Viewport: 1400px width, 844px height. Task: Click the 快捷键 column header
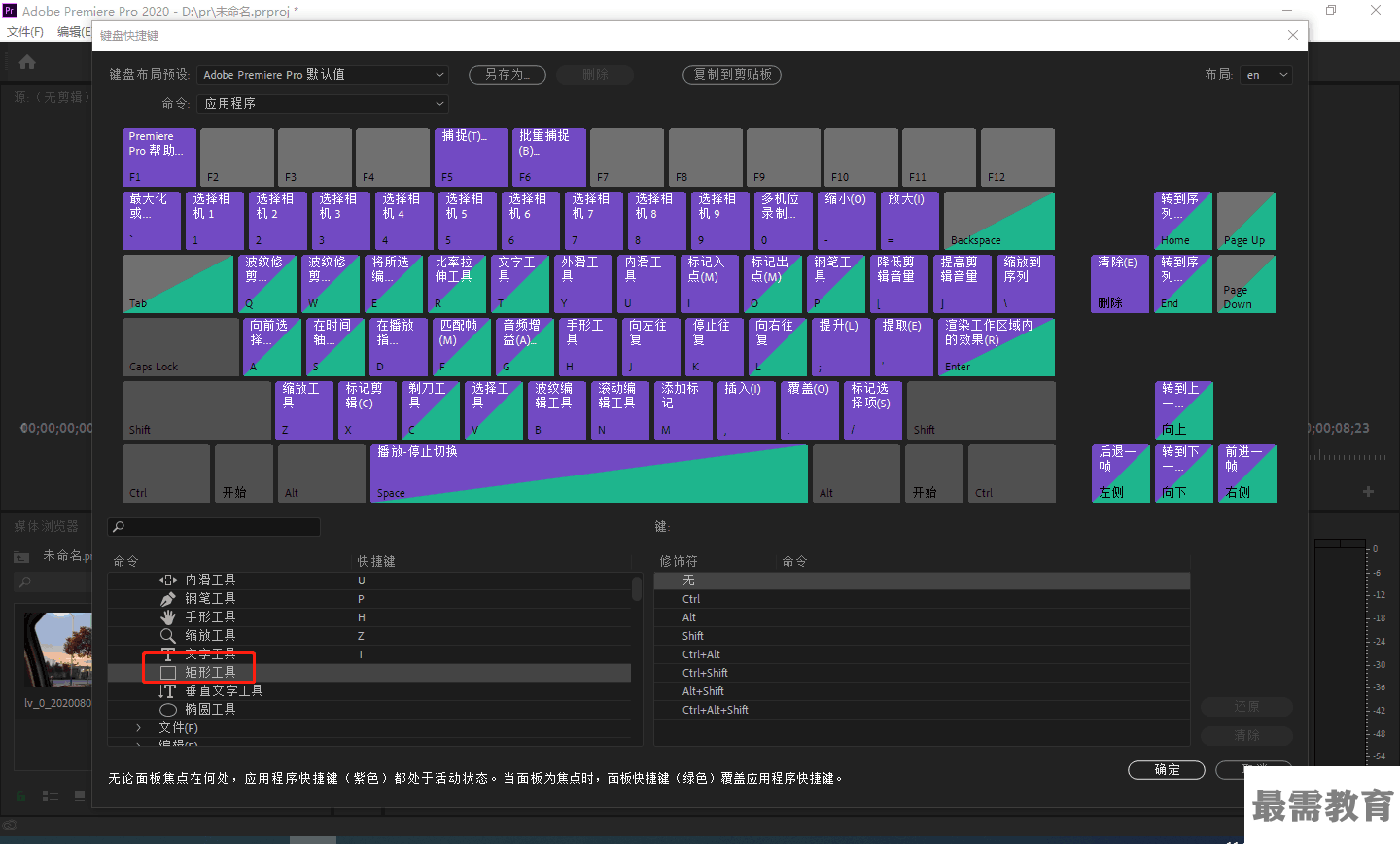pyautogui.click(x=376, y=561)
